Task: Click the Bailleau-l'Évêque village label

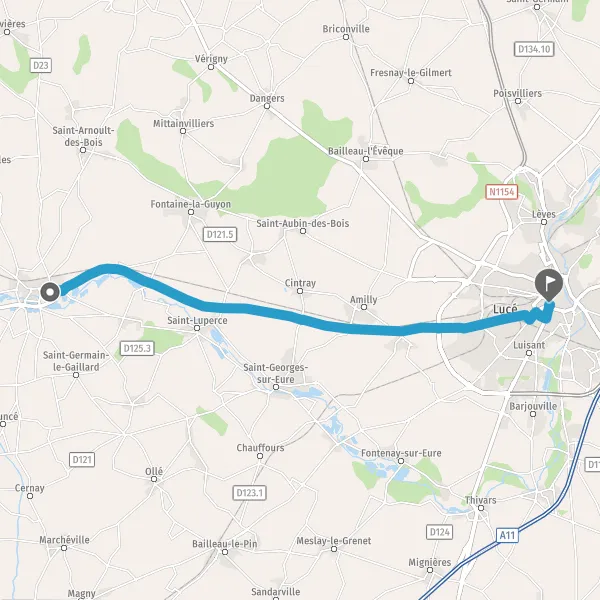Action: coord(365,151)
